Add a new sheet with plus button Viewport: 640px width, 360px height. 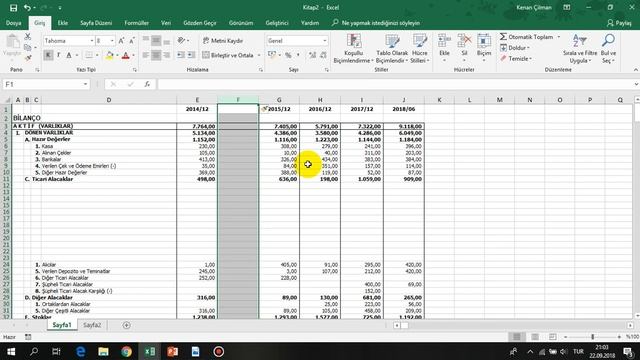click(127, 325)
